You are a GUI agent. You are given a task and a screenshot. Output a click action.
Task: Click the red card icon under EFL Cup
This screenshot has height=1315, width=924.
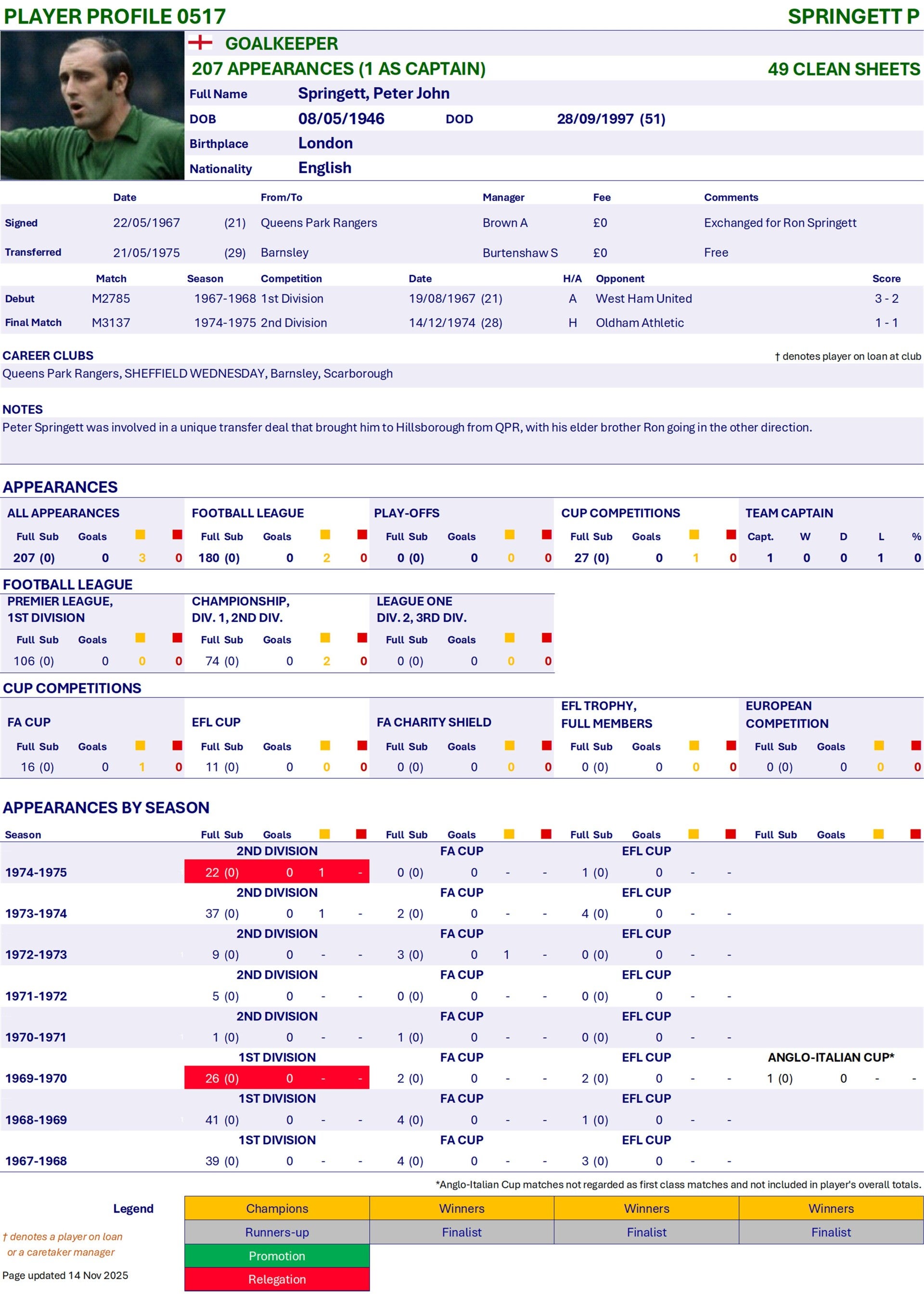[x=362, y=746]
